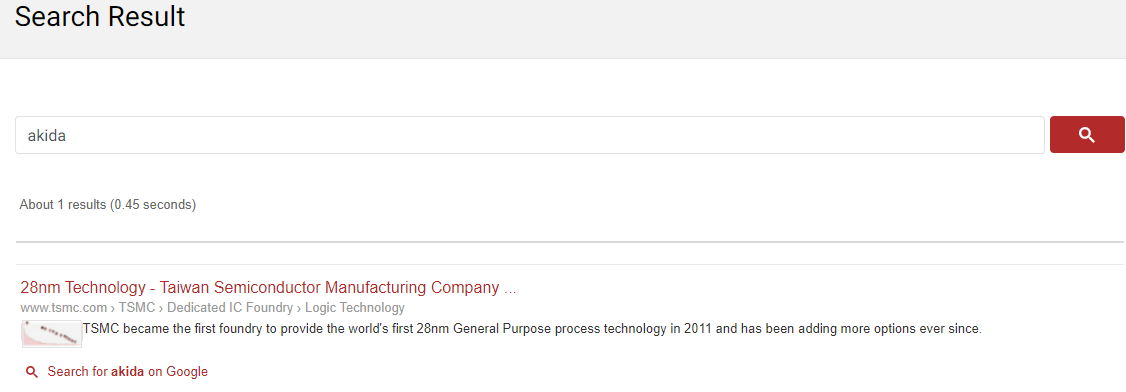This screenshot has width=1126, height=392.
Task: Click the small magnifier icon beside Google search link
Action: [x=31, y=372]
